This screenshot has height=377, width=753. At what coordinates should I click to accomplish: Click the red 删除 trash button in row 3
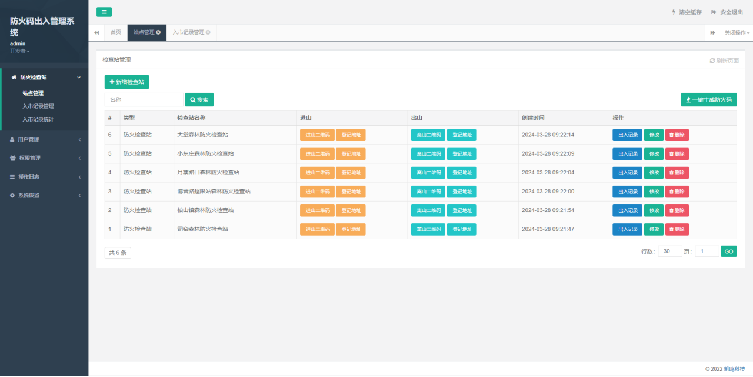pyautogui.click(x=677, y=192)
